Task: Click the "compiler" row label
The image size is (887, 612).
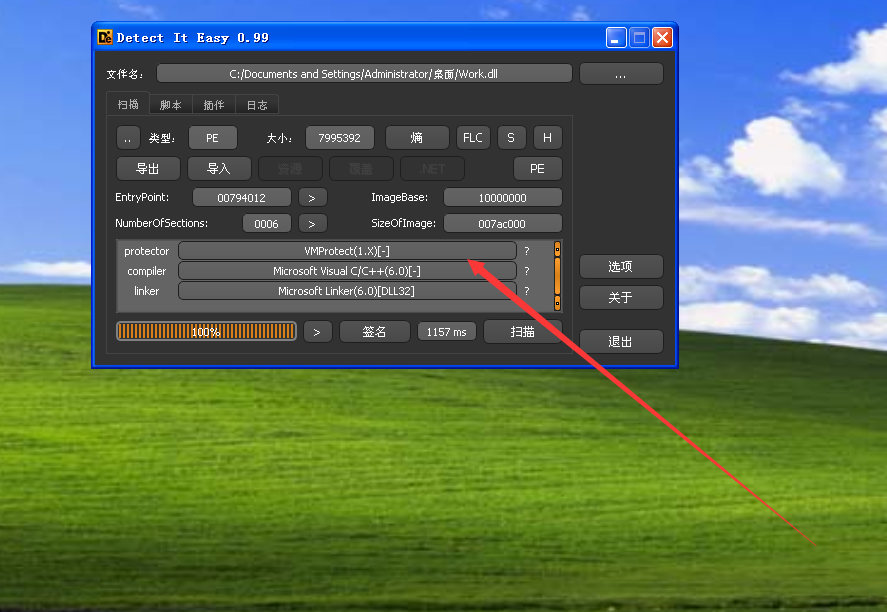Action: (147, 271)
